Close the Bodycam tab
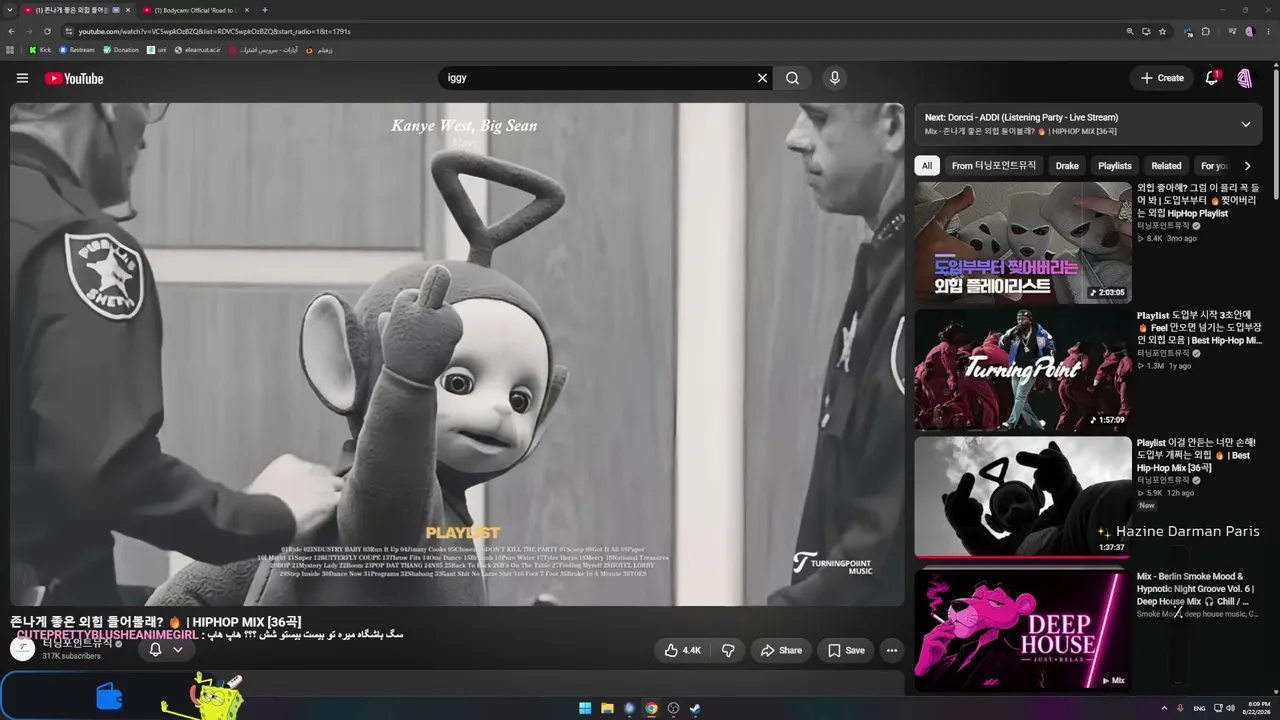This screenshot has height=720, width=1280. tap(246, 10)
